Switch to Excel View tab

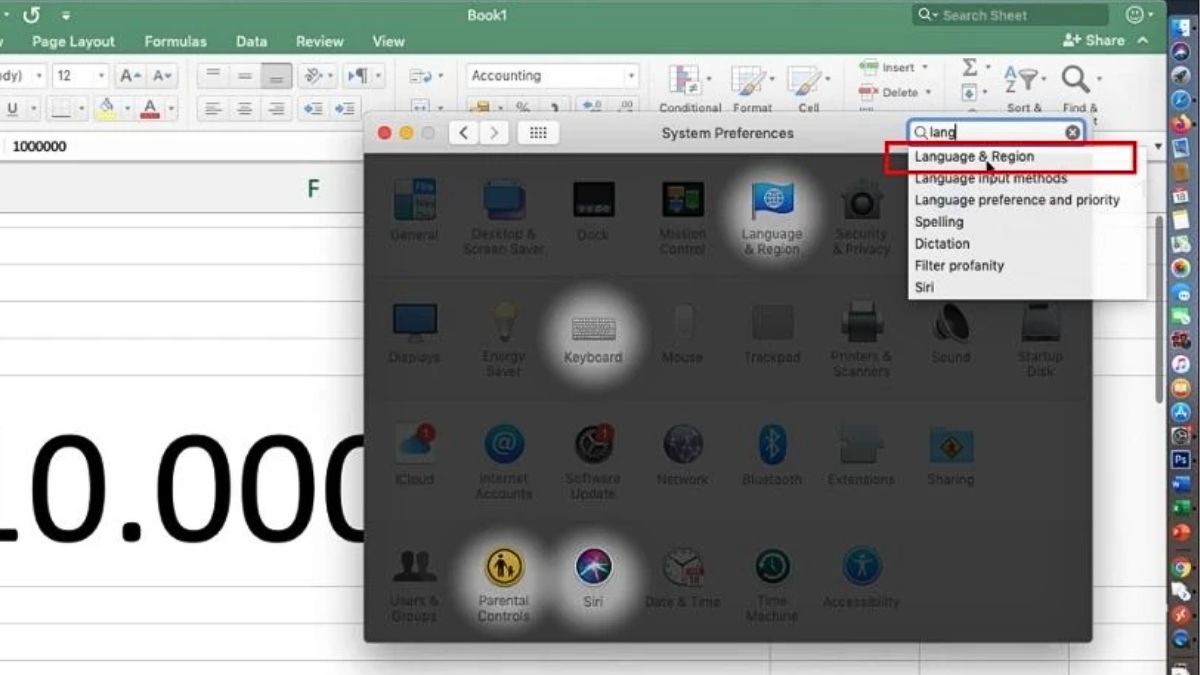pos(388,42)
